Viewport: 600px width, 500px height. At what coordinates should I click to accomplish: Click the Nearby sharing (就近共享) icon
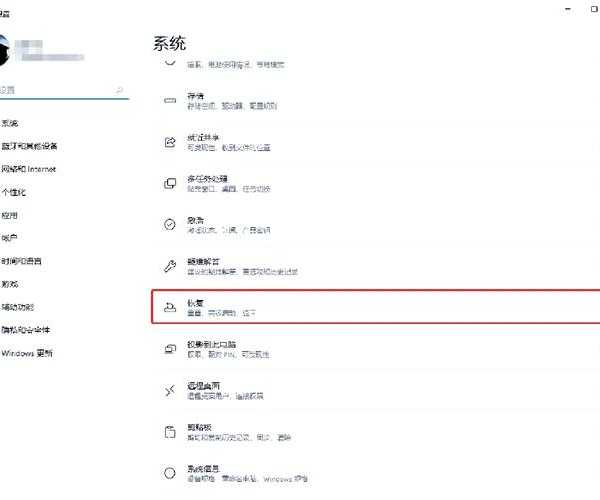click(169, 142)
